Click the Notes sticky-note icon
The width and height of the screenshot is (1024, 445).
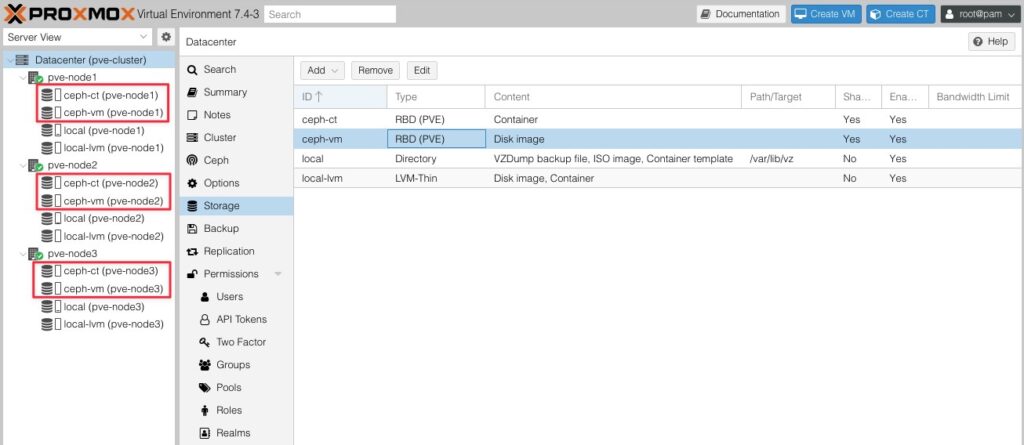click(191, 115)
